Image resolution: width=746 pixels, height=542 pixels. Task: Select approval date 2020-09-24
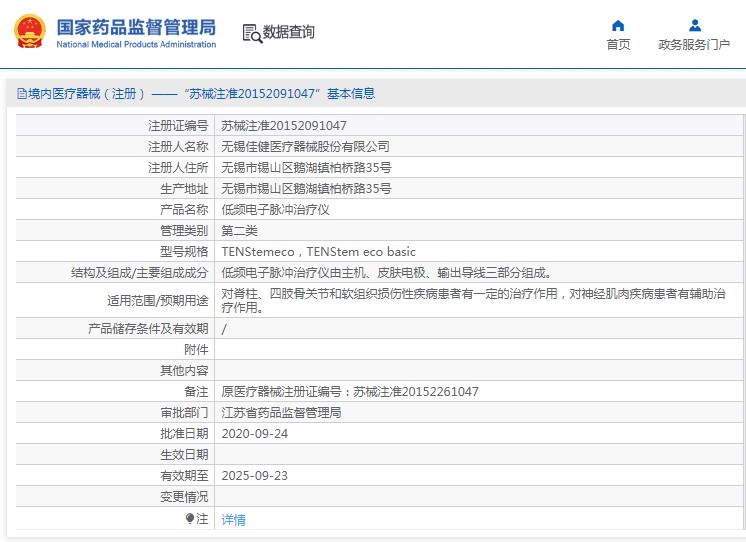(x=255, y=434)
